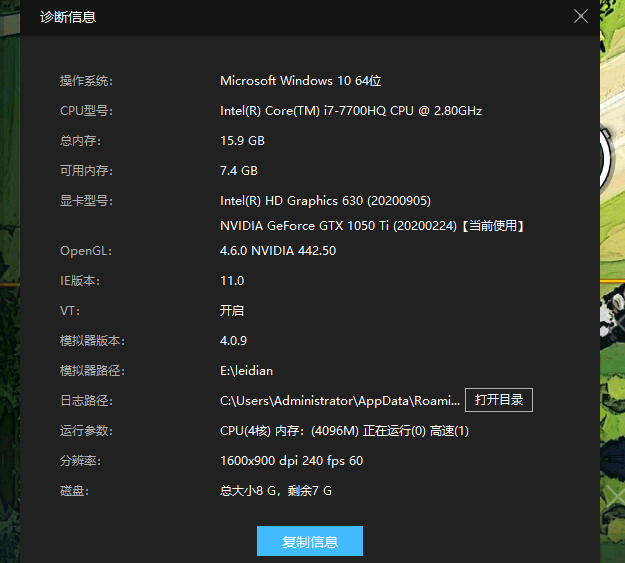
Task: Click the 7.4 GB available memory value
Action: click(239, 170)
